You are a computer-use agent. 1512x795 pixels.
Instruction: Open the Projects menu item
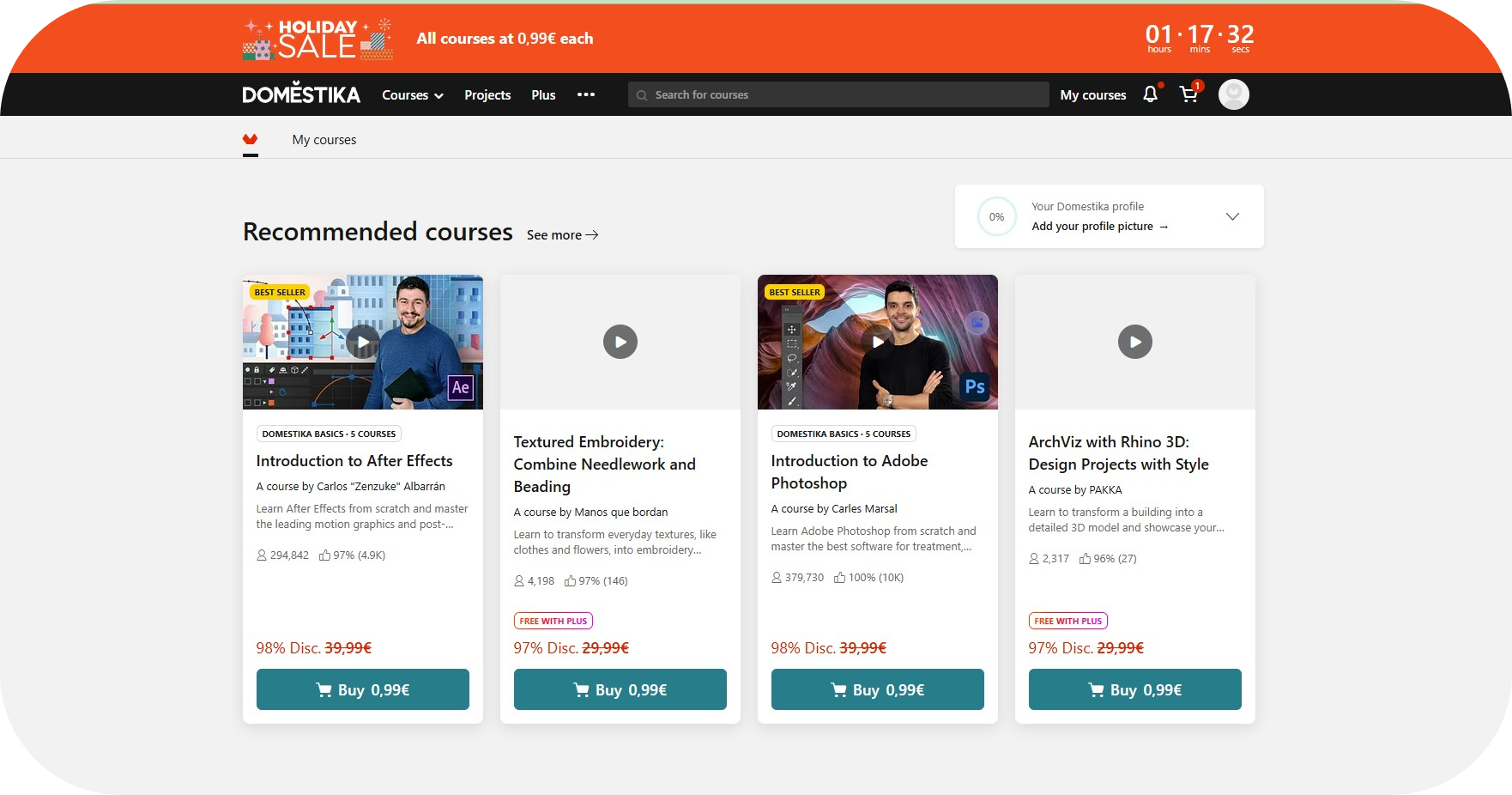pos(487,95)
